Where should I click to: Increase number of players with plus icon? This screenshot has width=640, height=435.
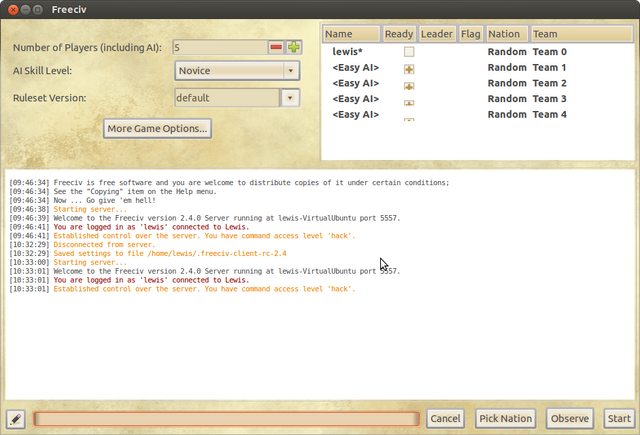[x=293, y=47]
